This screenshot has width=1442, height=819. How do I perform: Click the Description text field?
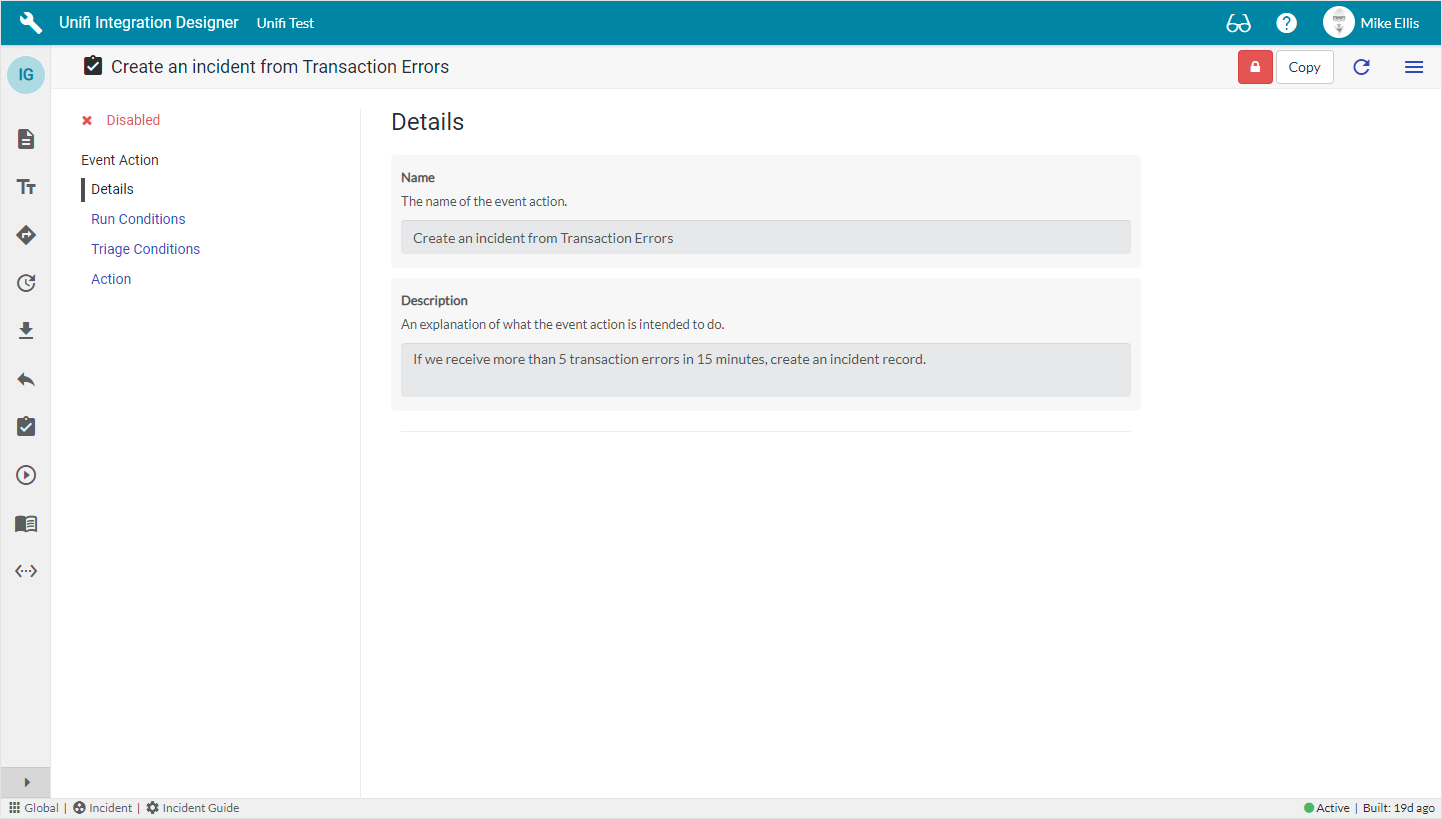coord(765,369)
